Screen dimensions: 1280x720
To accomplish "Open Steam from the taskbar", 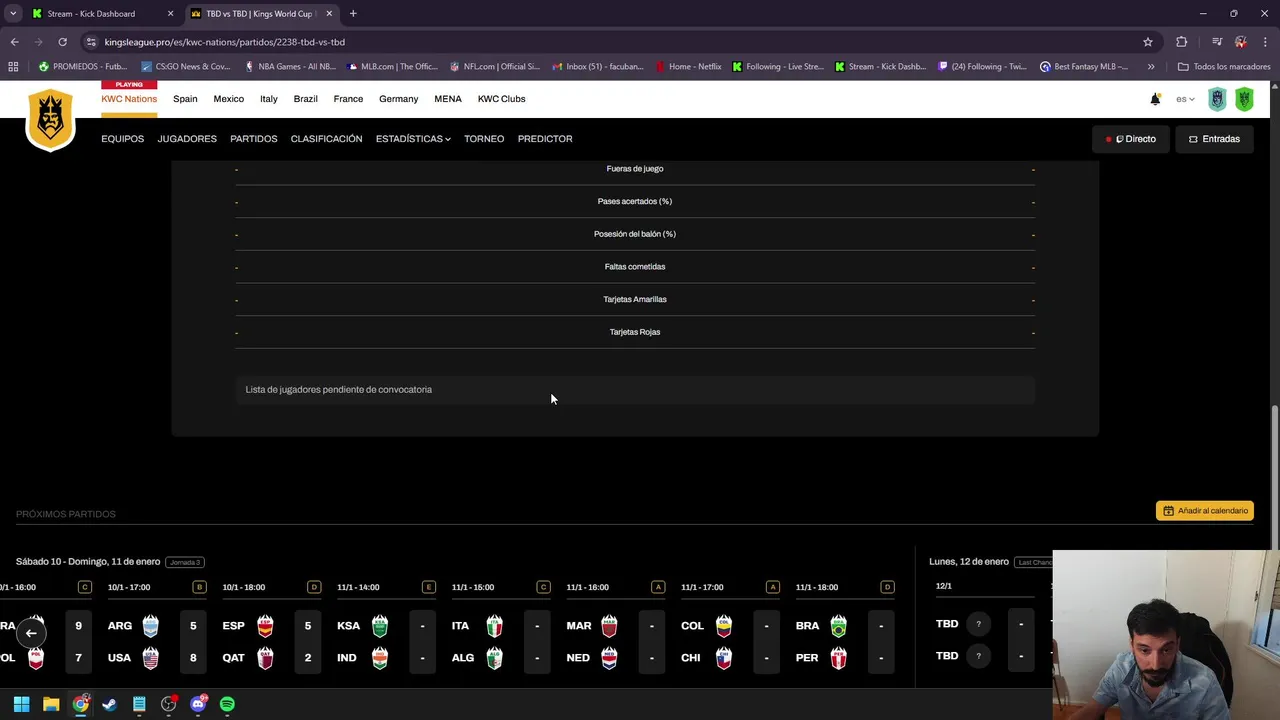I will click(110, 704).
